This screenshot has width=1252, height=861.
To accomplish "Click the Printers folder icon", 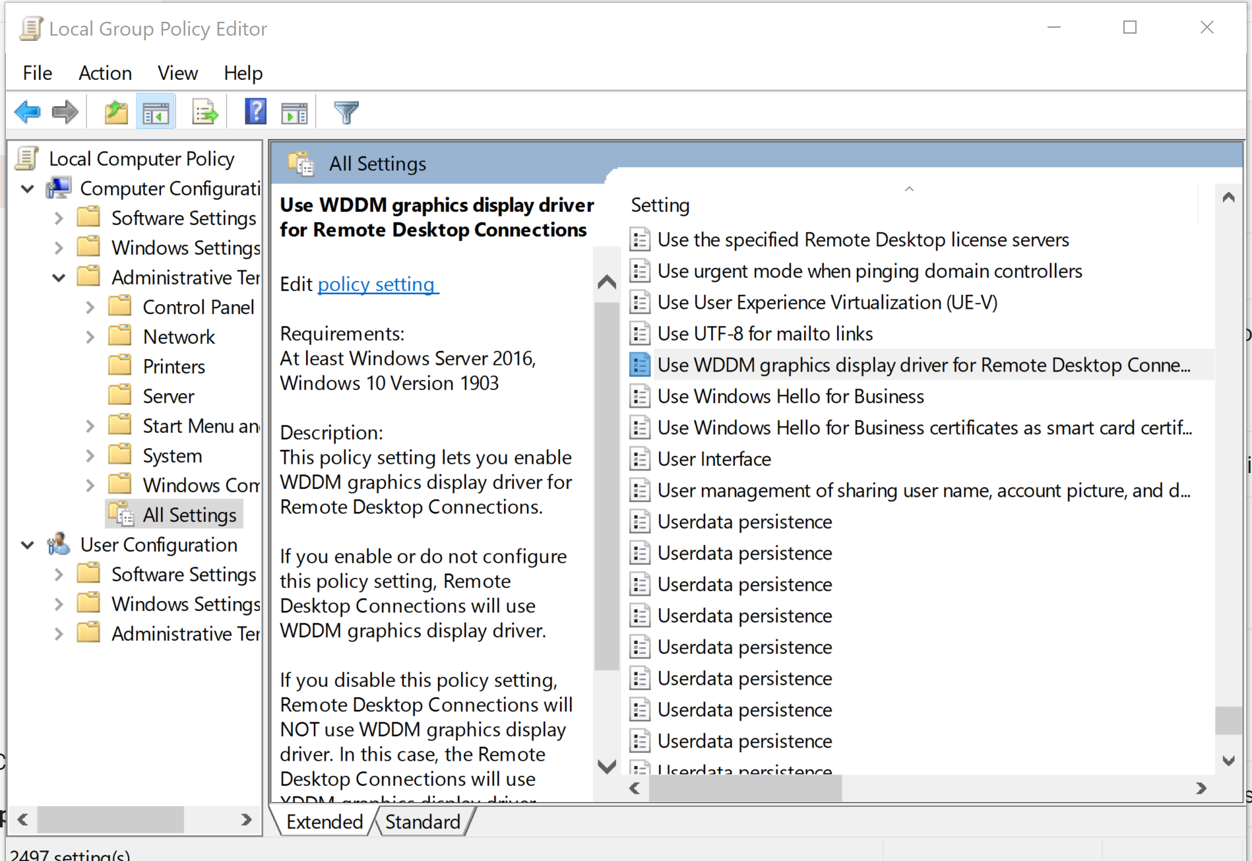I will click(120, 366).
